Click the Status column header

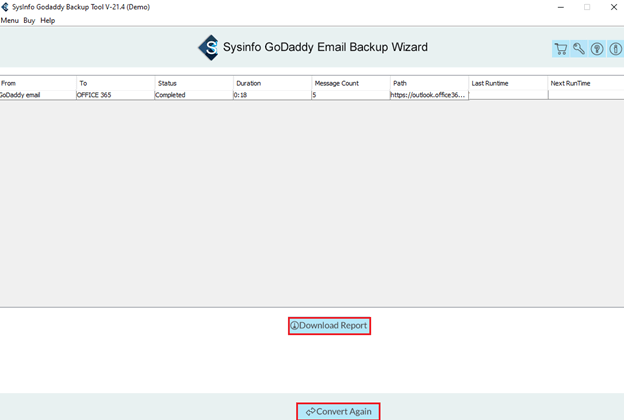tap(194, 83)
